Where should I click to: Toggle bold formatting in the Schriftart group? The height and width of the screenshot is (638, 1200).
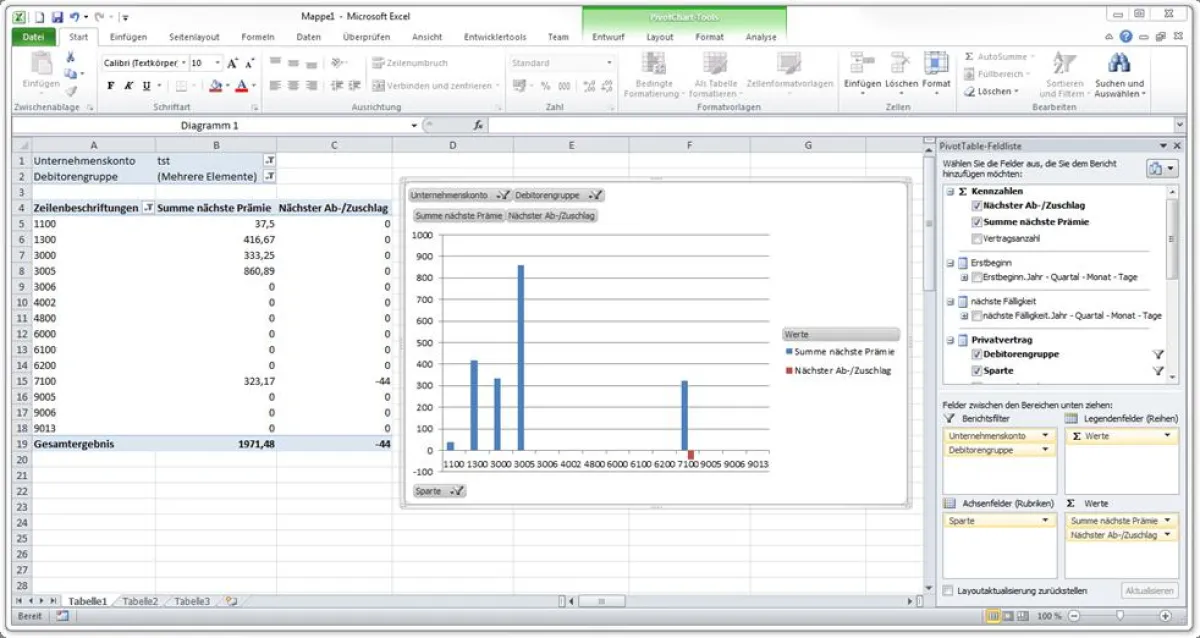112,86
